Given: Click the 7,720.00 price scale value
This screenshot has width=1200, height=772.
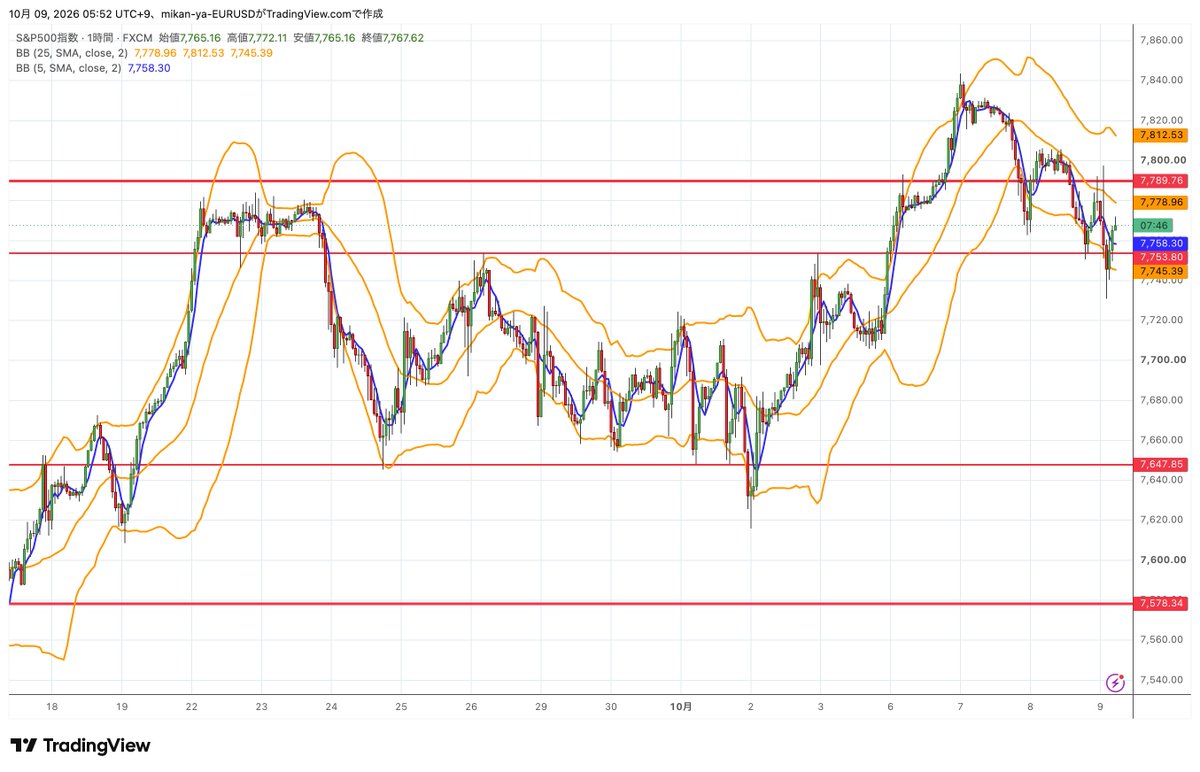Looking at the screenshot, I should point(1163,320).
